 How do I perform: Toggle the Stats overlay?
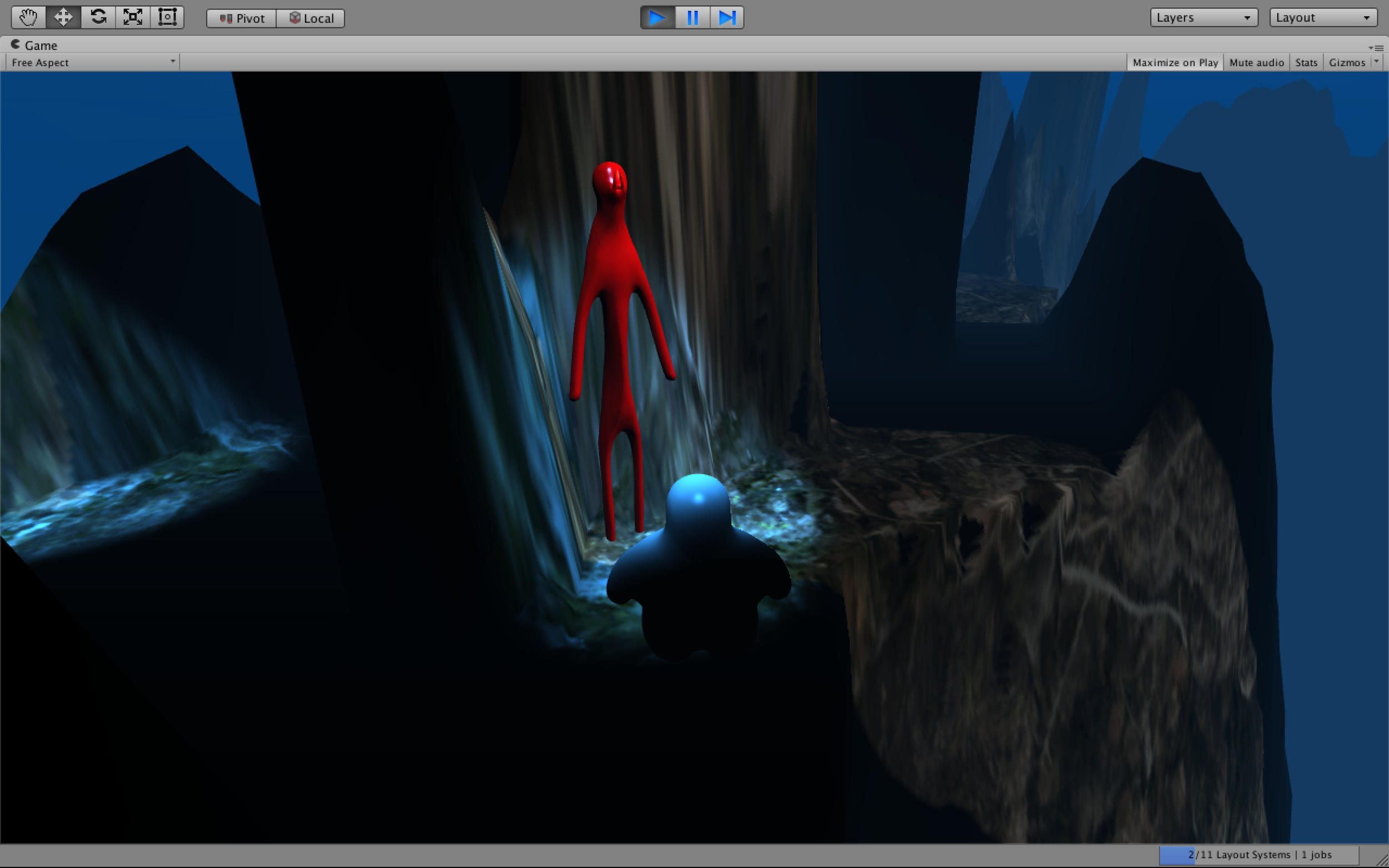tap(1306, 62)
